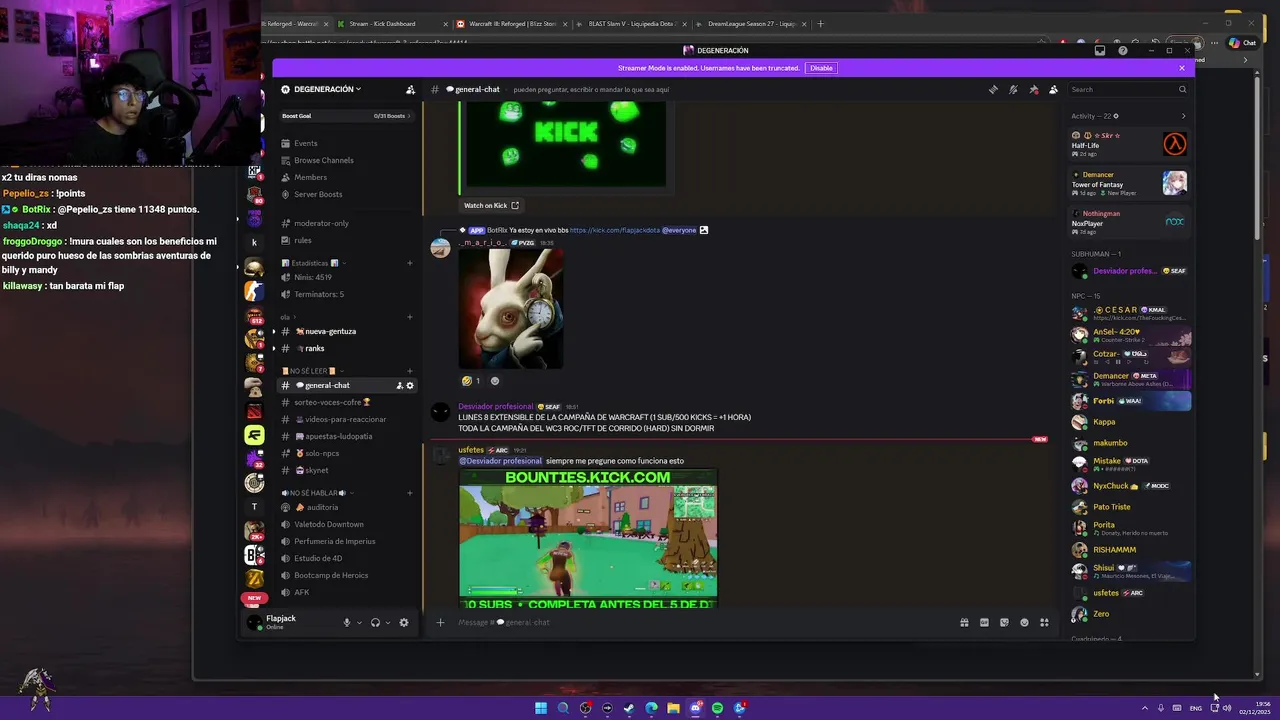
Task: Toggle the member list icon
Action: 1053,89
